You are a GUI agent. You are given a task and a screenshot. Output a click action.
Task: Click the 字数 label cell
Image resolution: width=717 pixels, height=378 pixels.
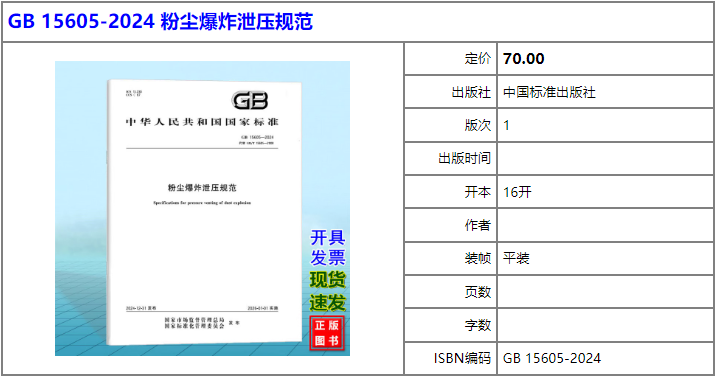tap(450, 325)
